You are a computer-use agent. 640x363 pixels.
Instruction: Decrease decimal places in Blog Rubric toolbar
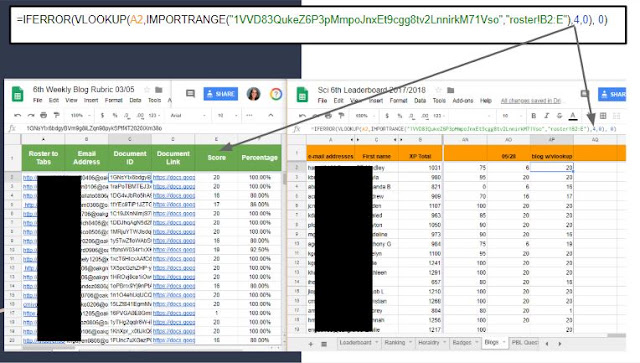pos(127,116)
